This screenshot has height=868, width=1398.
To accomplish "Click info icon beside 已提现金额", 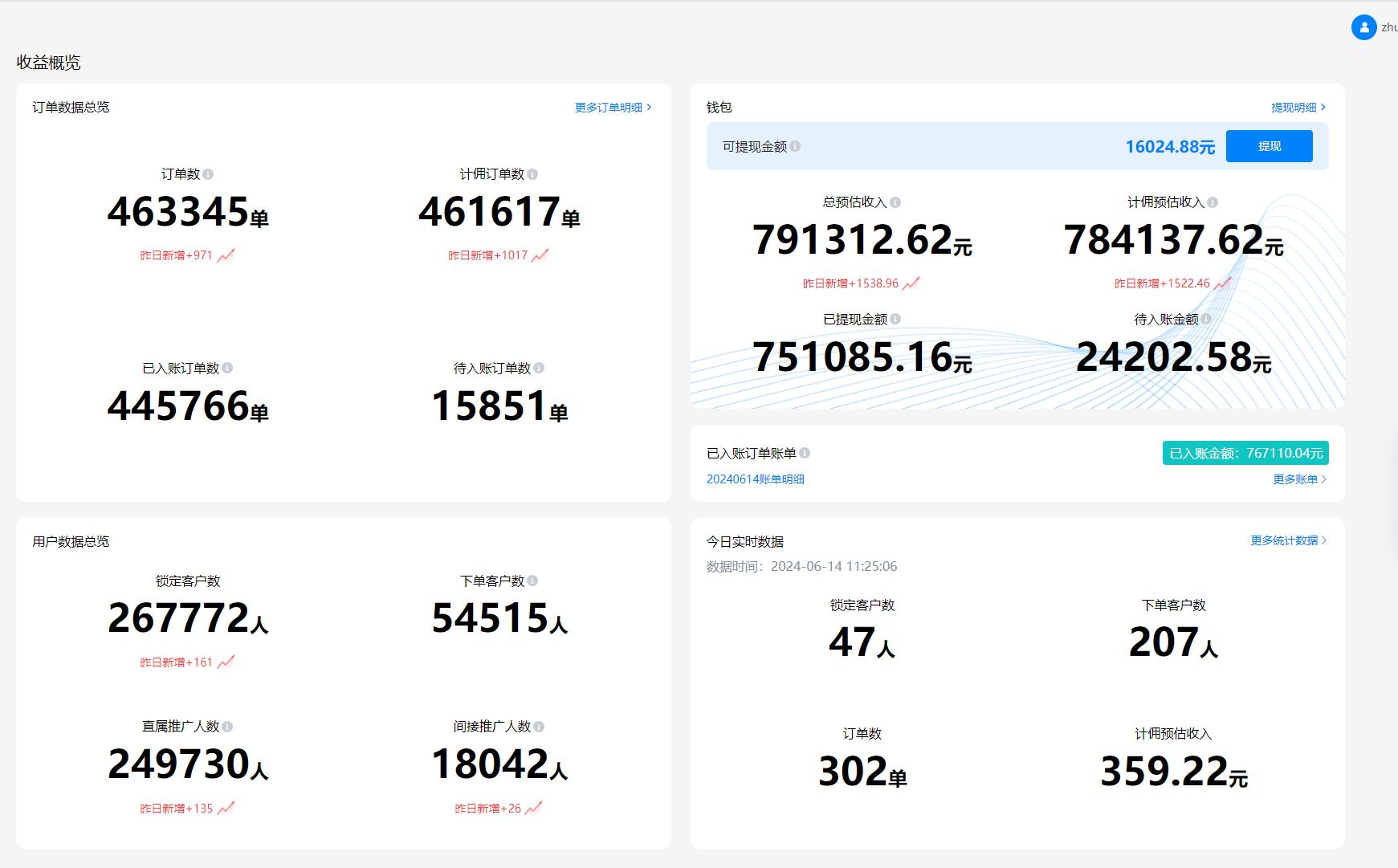I will point(895,319).
